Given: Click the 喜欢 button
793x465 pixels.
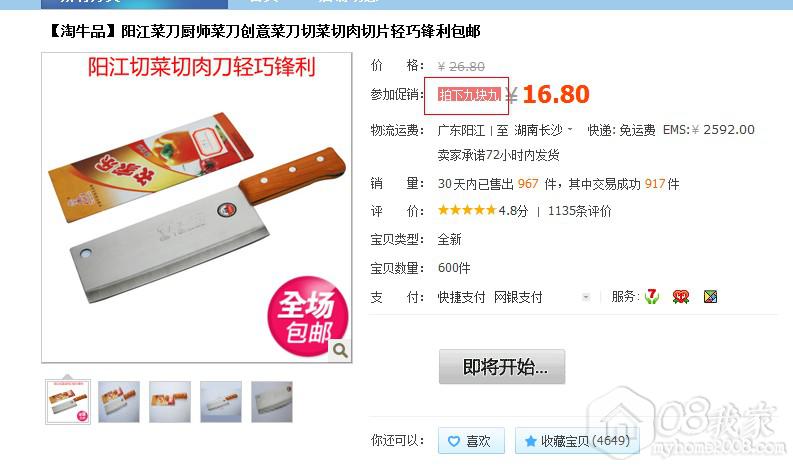Looking at the screenshot, I should (471, 441).
